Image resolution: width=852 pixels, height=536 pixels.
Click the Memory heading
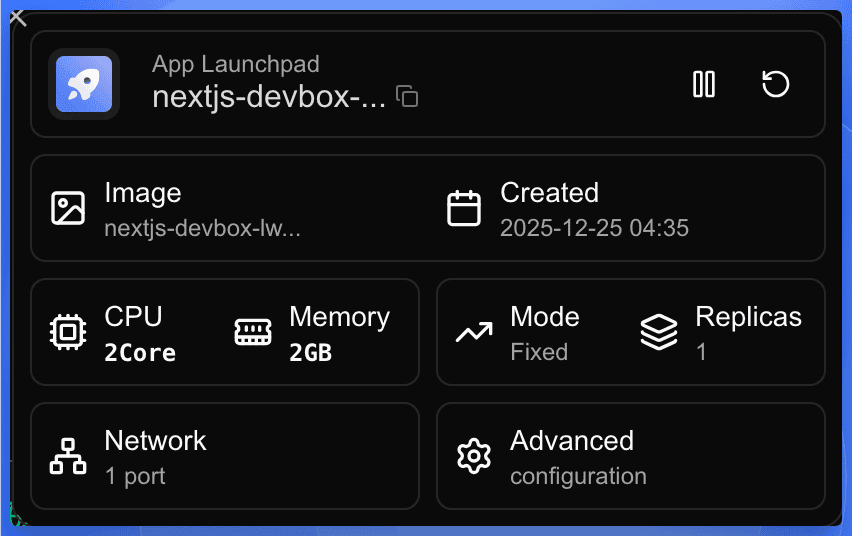[340, 317]
